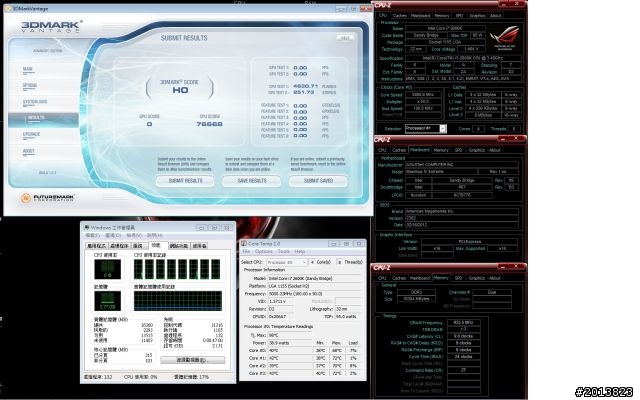This screenshot has width=640, height=400.
Task: Click Help button in 3DMark Submit Results
Action: coord(345,38)
